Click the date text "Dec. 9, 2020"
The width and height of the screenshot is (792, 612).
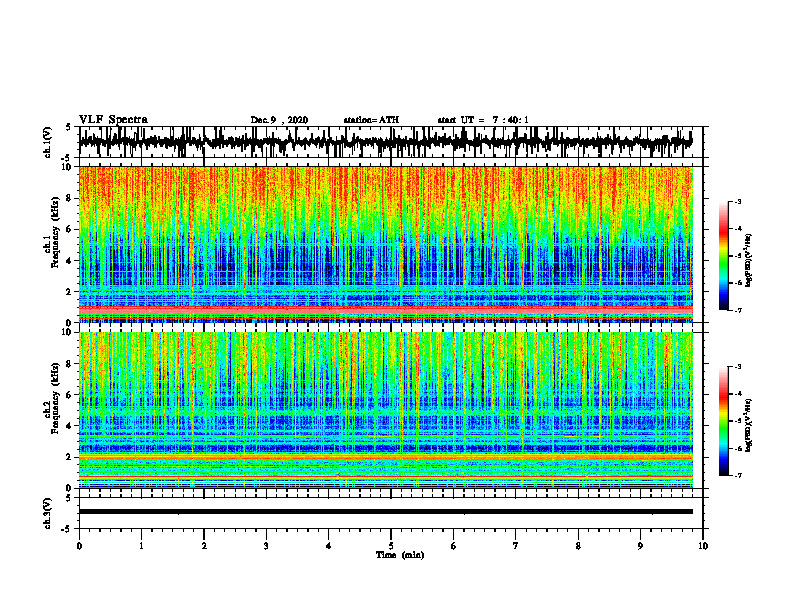coord(279,120)
